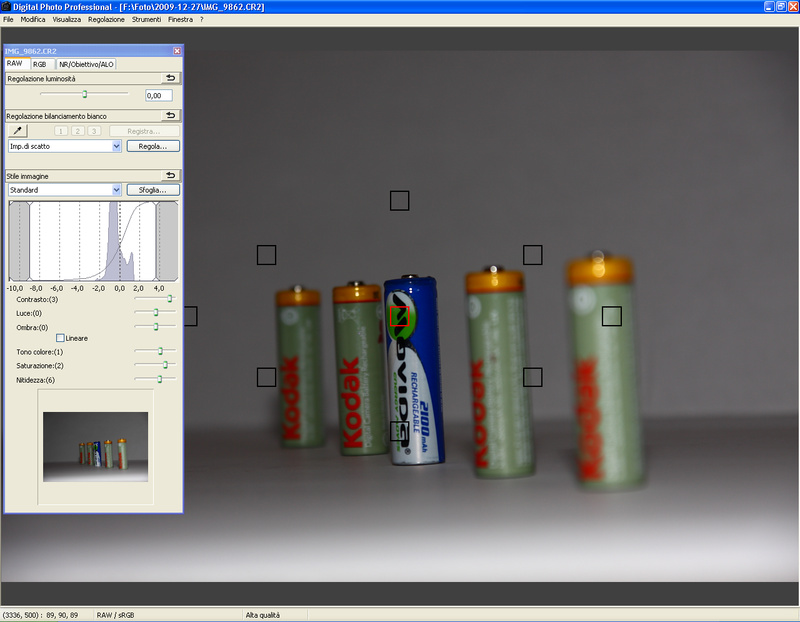Click the Contrasto slider handle
800x622 pixels.
(x=170, y=298)
